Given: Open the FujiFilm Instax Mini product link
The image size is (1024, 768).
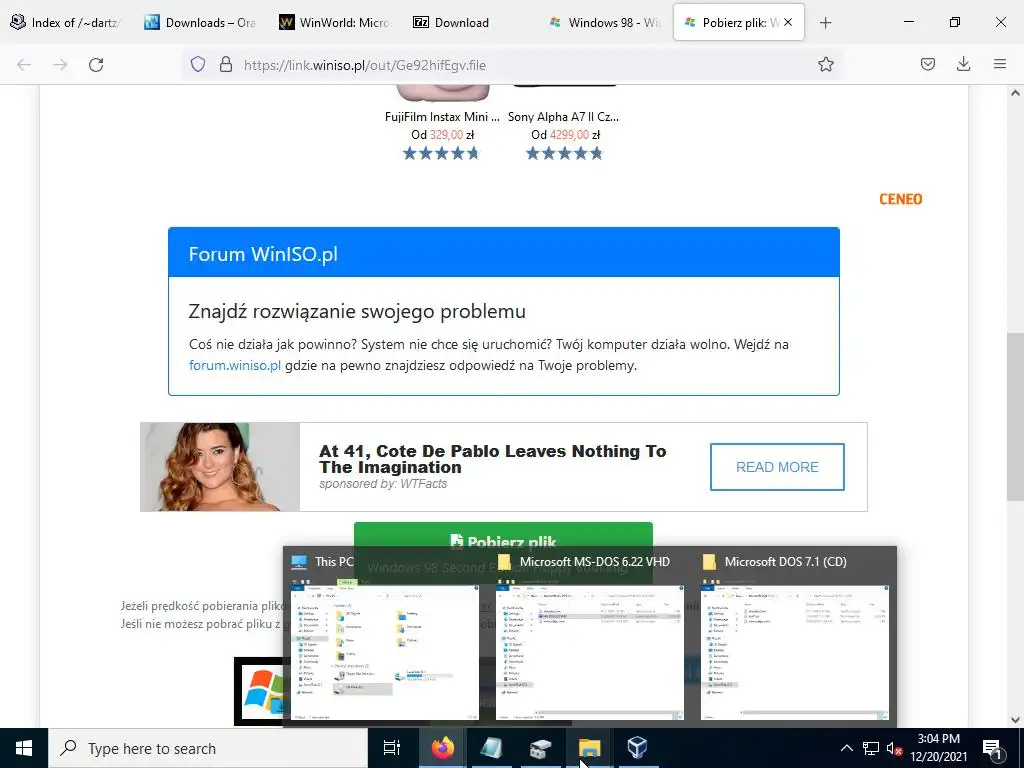Looking at the screenshot, I should 442,117.
